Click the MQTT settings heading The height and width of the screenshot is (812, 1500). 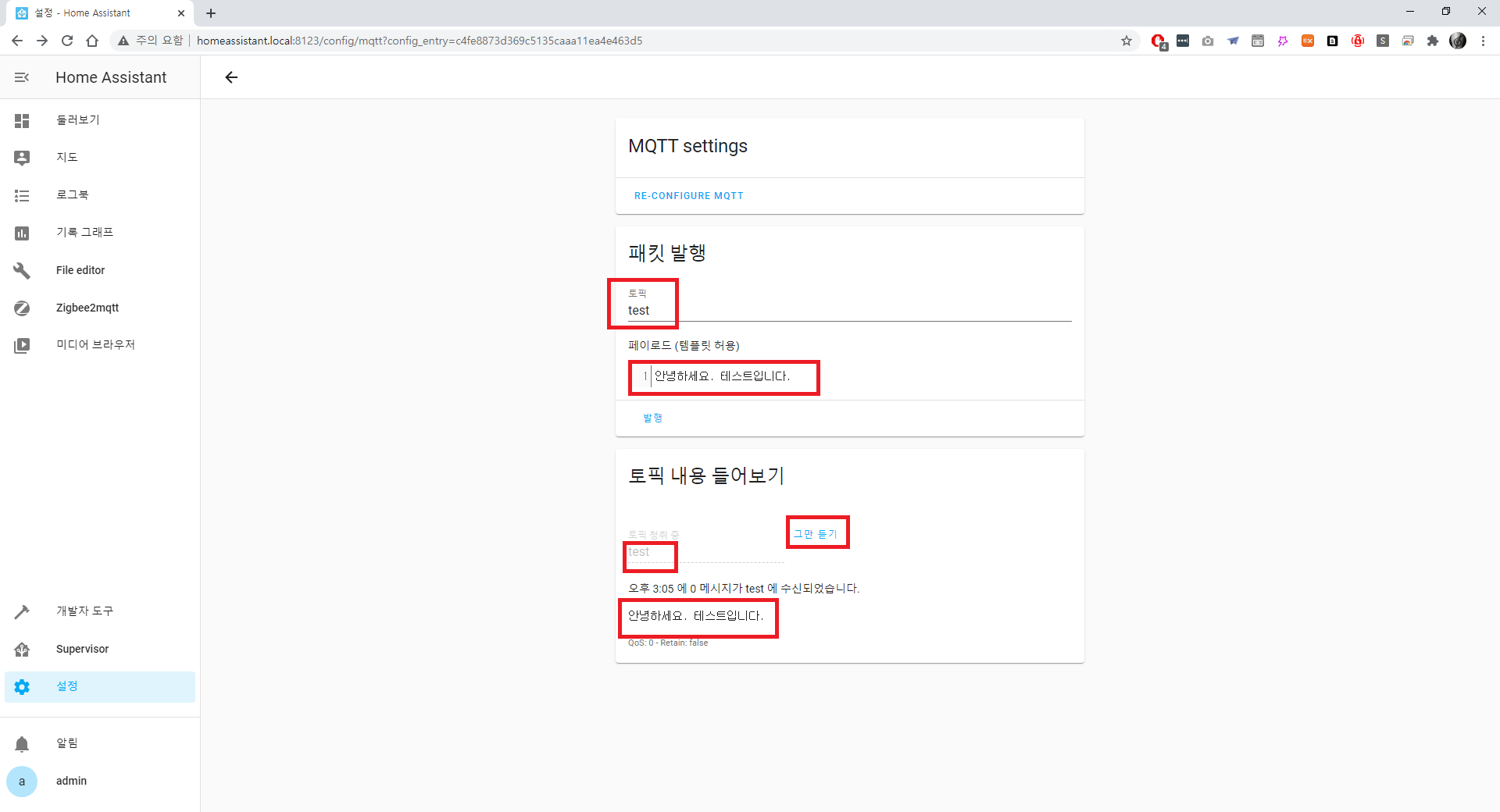[x=688, y=146]
